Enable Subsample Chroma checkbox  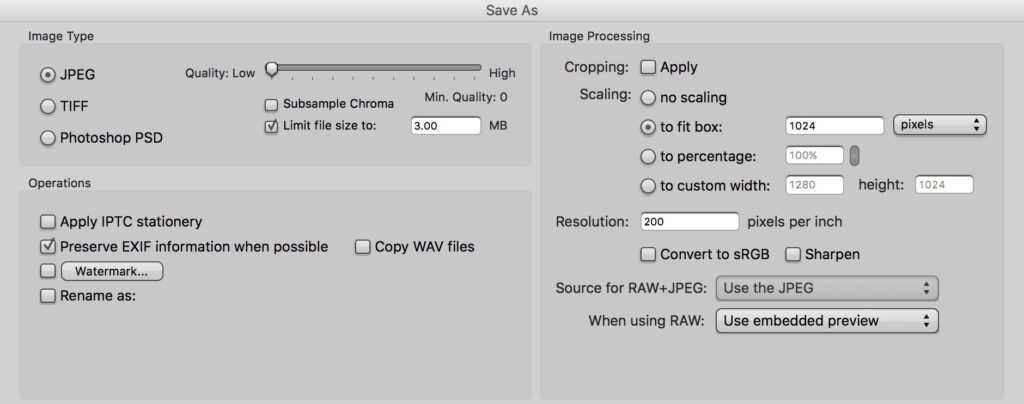coord(271,104)
